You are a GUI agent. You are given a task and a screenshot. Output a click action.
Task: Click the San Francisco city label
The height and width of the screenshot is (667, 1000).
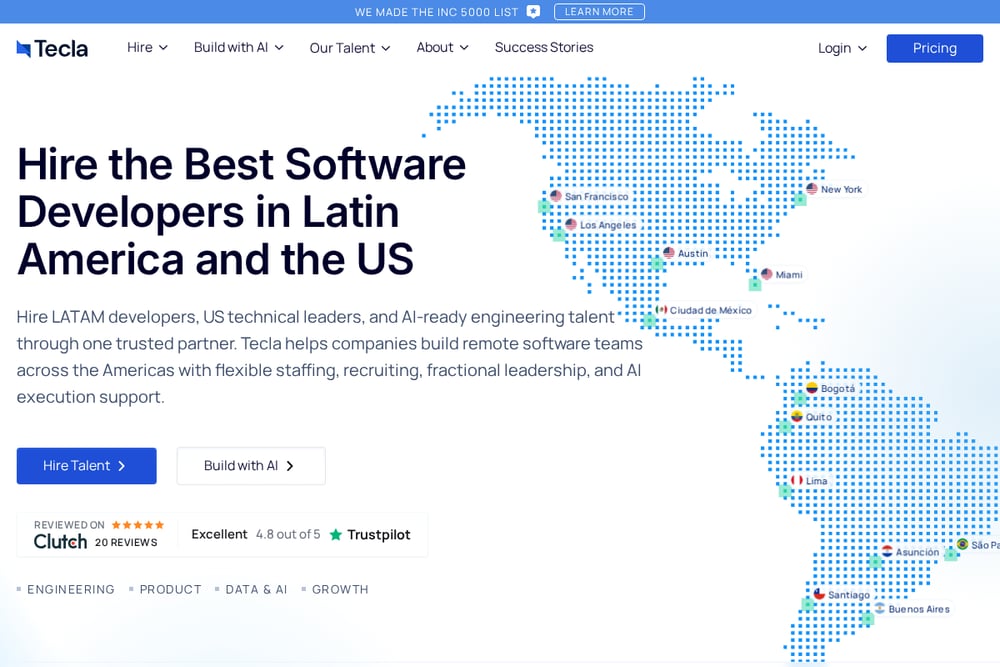[x=596, y=196]
